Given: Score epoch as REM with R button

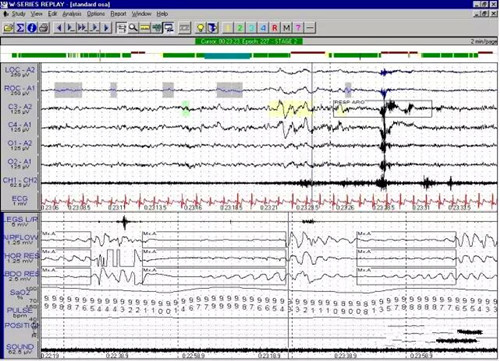Looking at the screenshot, I should (x=275, y=28).
